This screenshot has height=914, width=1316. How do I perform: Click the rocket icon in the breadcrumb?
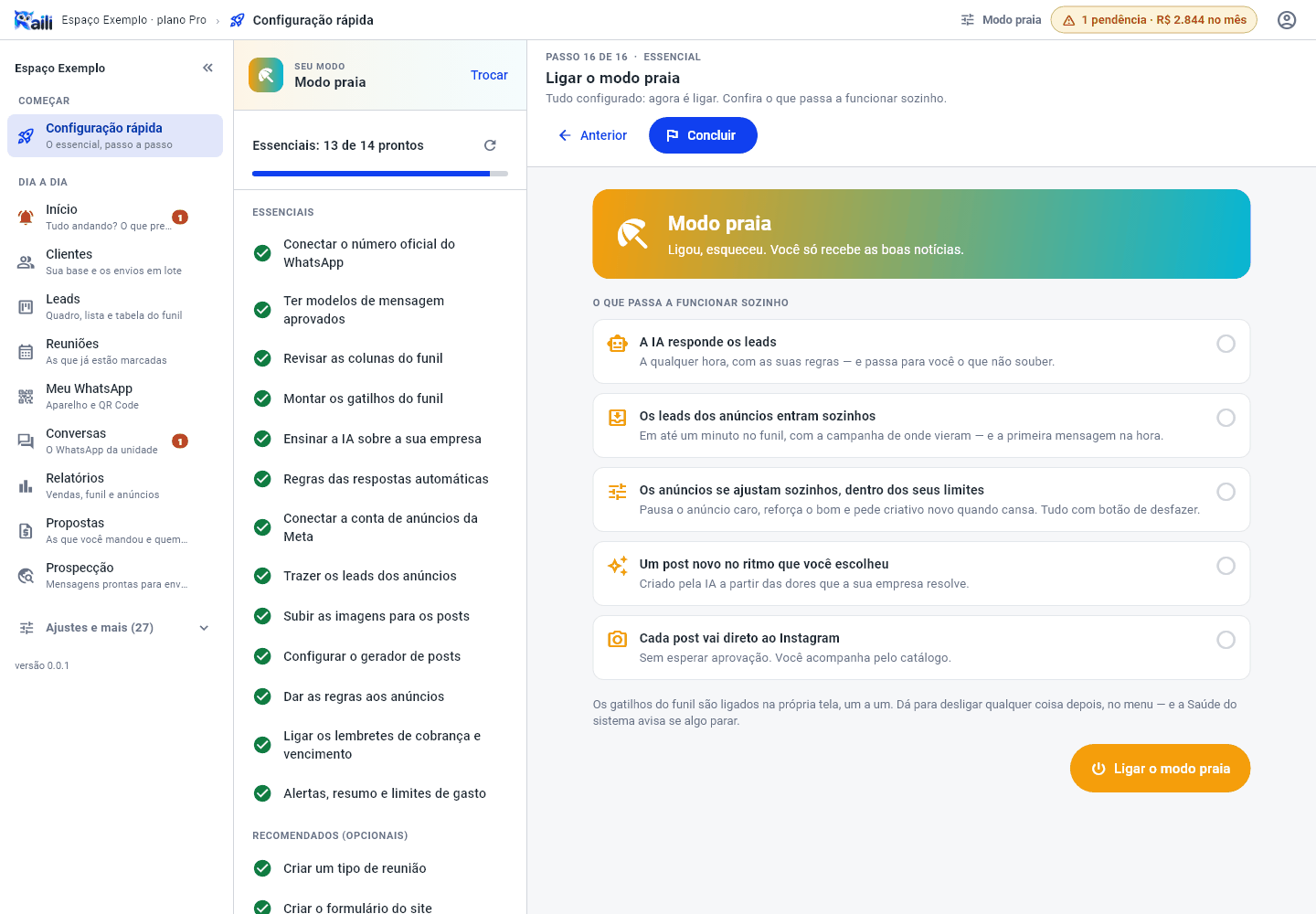[238, 20]
